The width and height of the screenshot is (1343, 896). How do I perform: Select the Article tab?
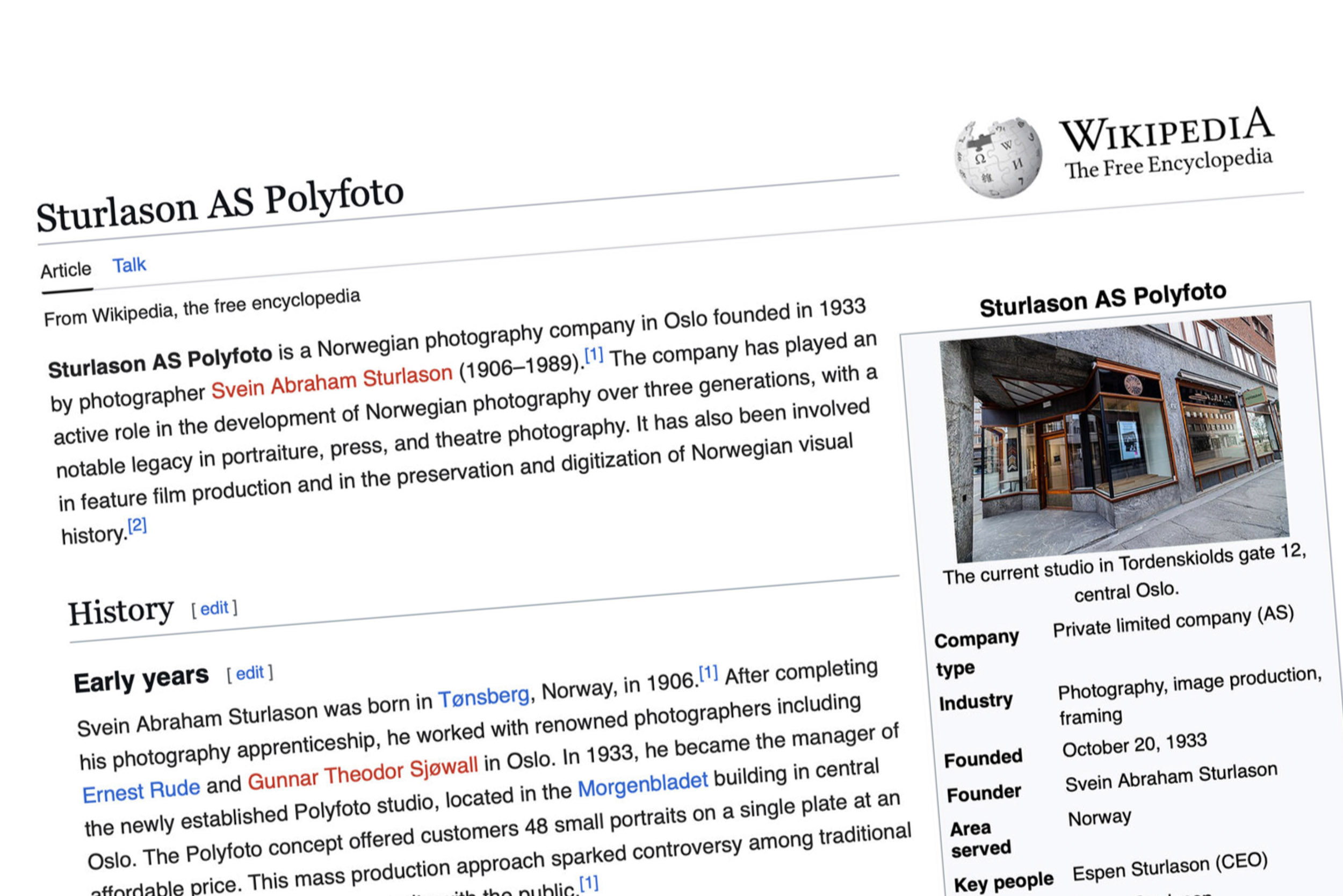(x=66, y=270)
